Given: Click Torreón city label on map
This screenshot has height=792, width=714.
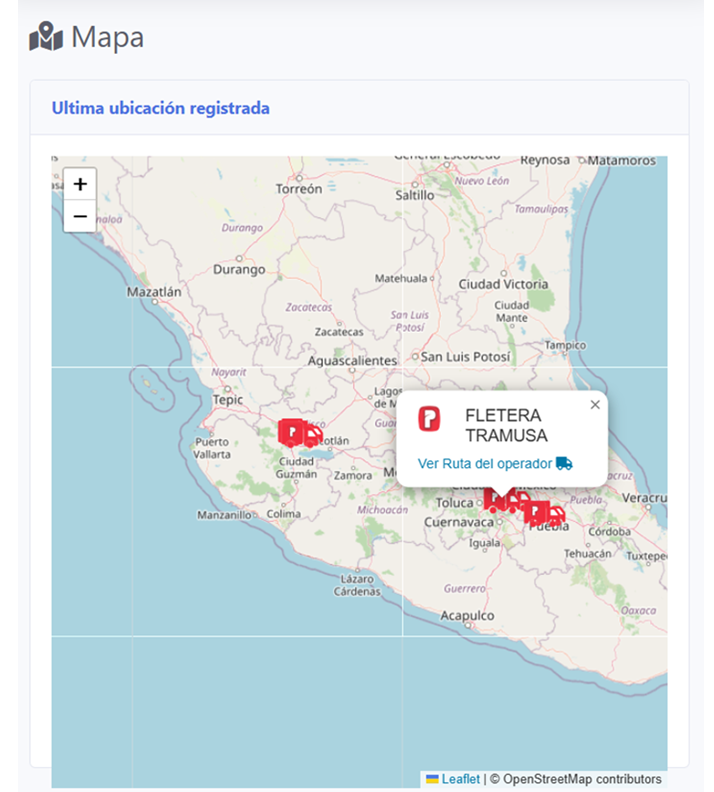Looking at the screenshot, I should coord(299,188).
